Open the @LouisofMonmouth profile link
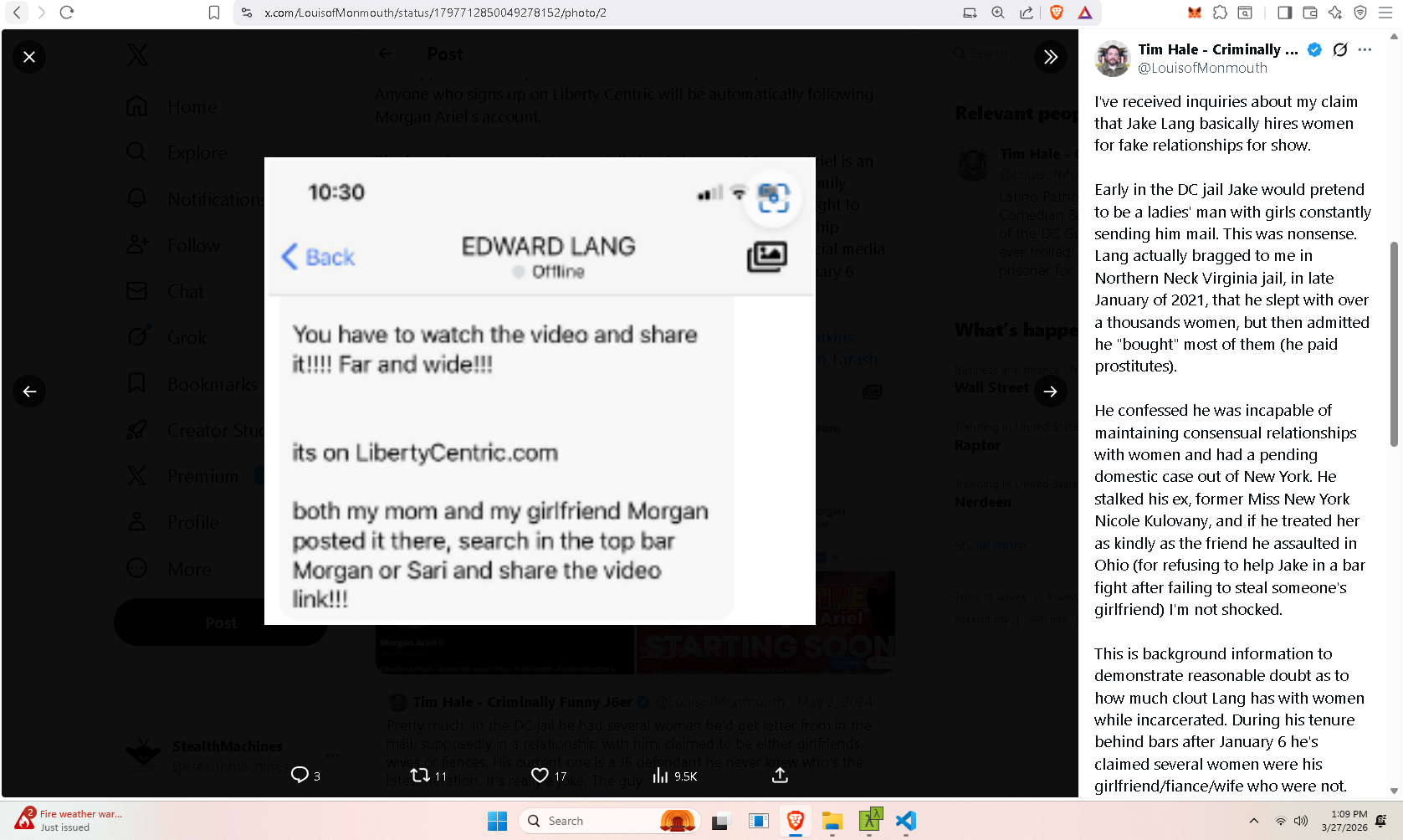This screenshot has width=1403, height=840. 1202,69
